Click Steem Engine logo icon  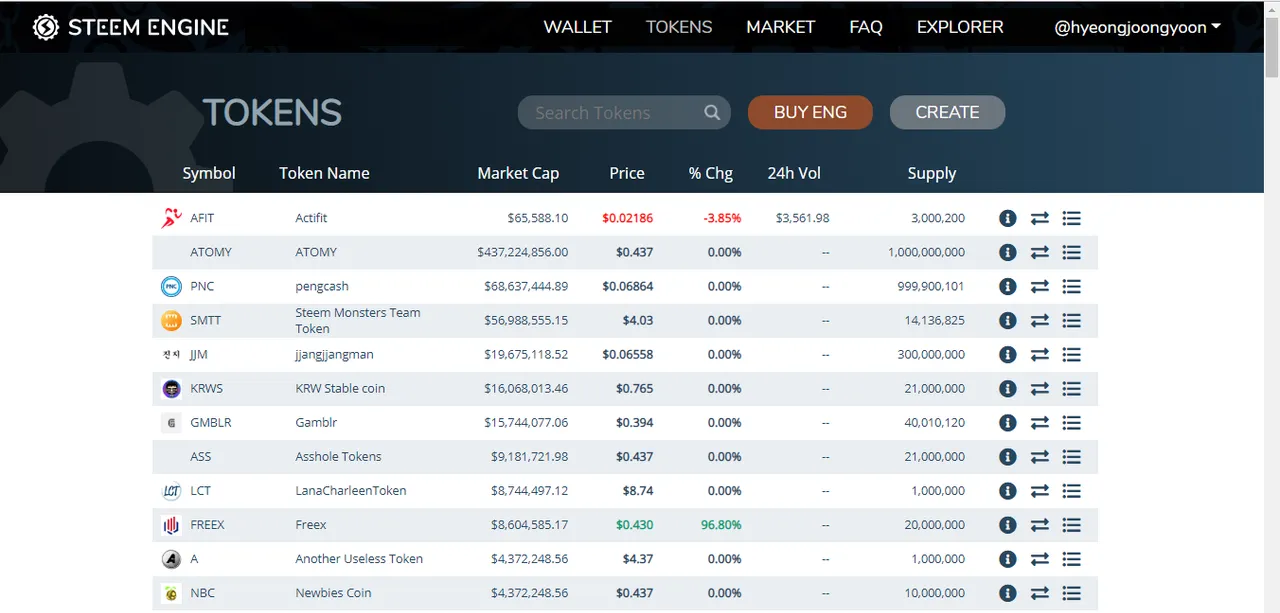tap(46, 27)
